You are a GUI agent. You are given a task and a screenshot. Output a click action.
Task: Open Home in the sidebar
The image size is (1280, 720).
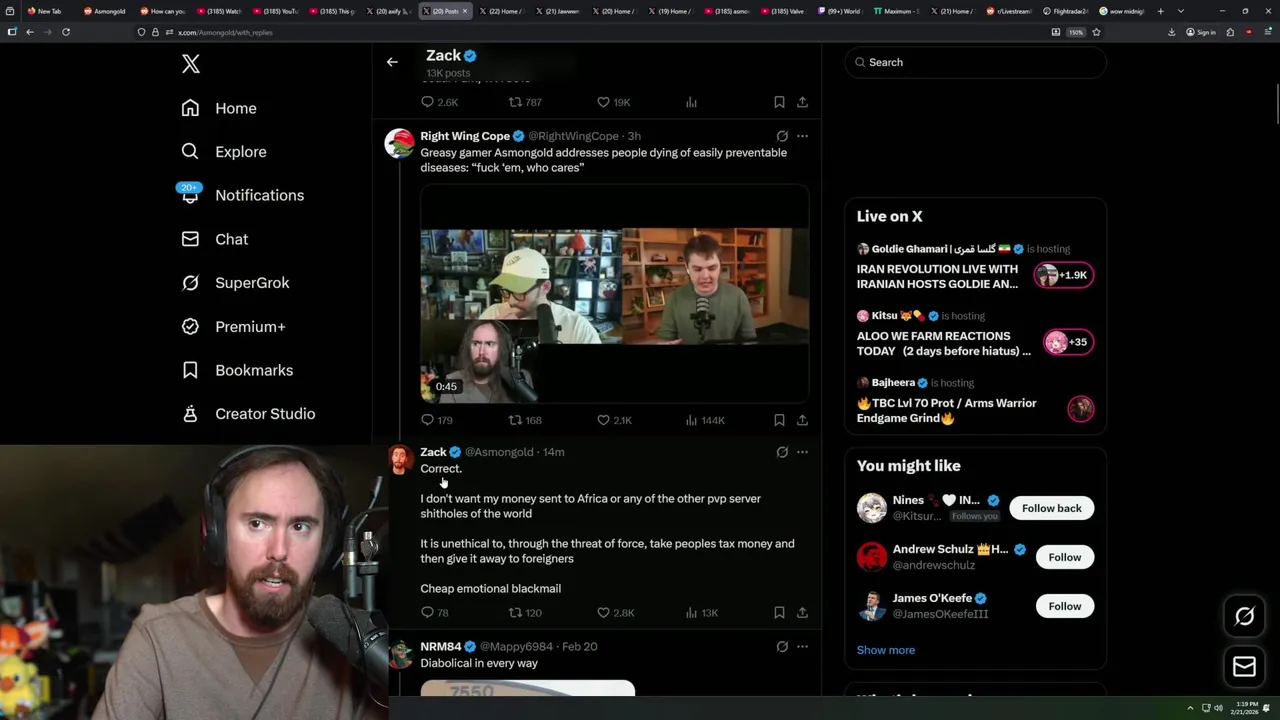click(x=218, y=108)
